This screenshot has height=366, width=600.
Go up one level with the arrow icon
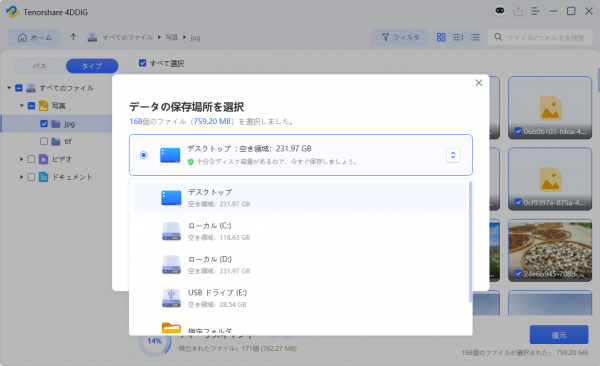[x=73, y=37]
